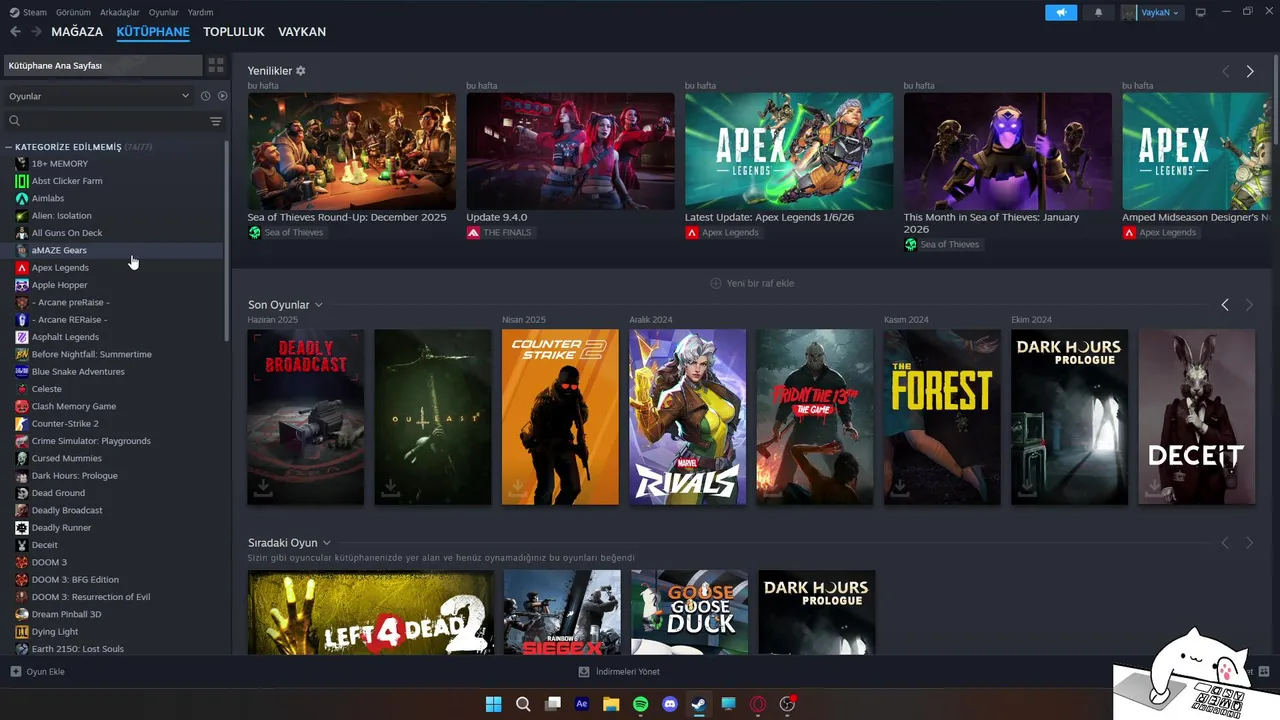1280x720 pixels.
Task: Open the Görünüm menu
Action: point(73,12)
